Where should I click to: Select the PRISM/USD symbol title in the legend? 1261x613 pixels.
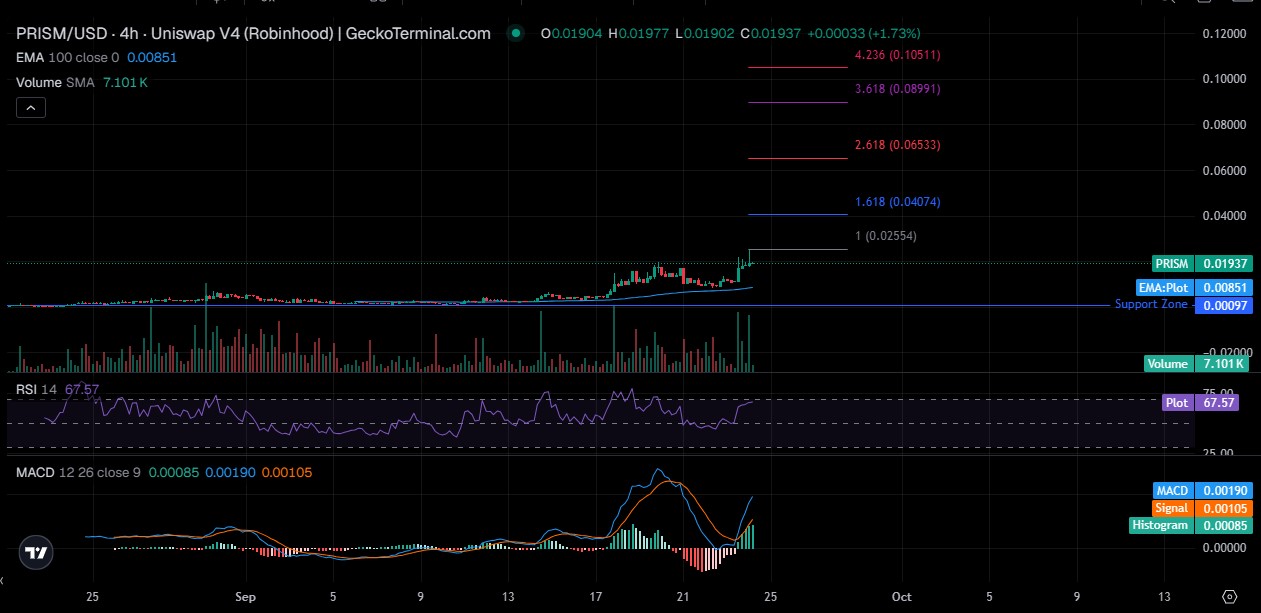(x=253, y=33)
